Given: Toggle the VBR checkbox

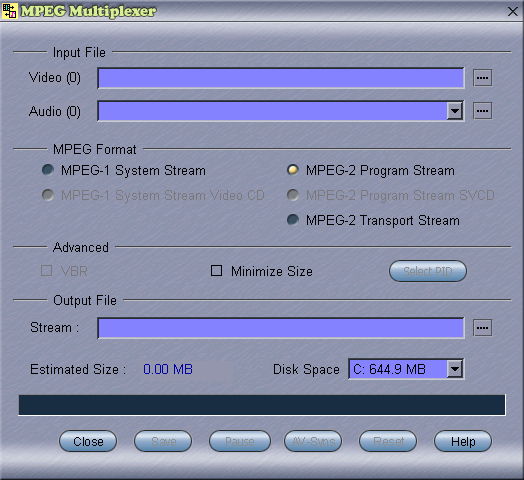Looking at the screenshot, I should (46, 270).
